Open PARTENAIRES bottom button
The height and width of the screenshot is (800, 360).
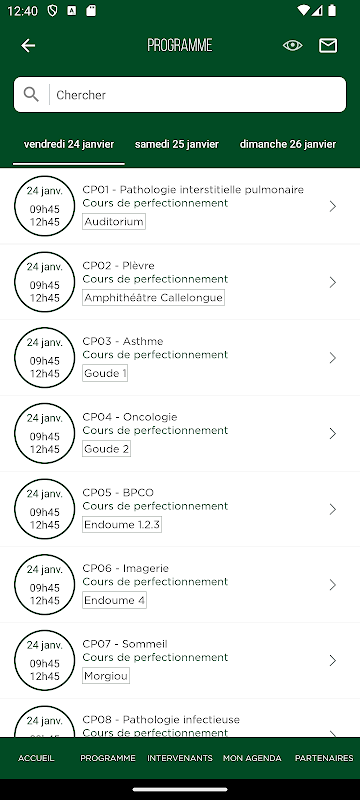pyautogui.click(x=324, y=758)
